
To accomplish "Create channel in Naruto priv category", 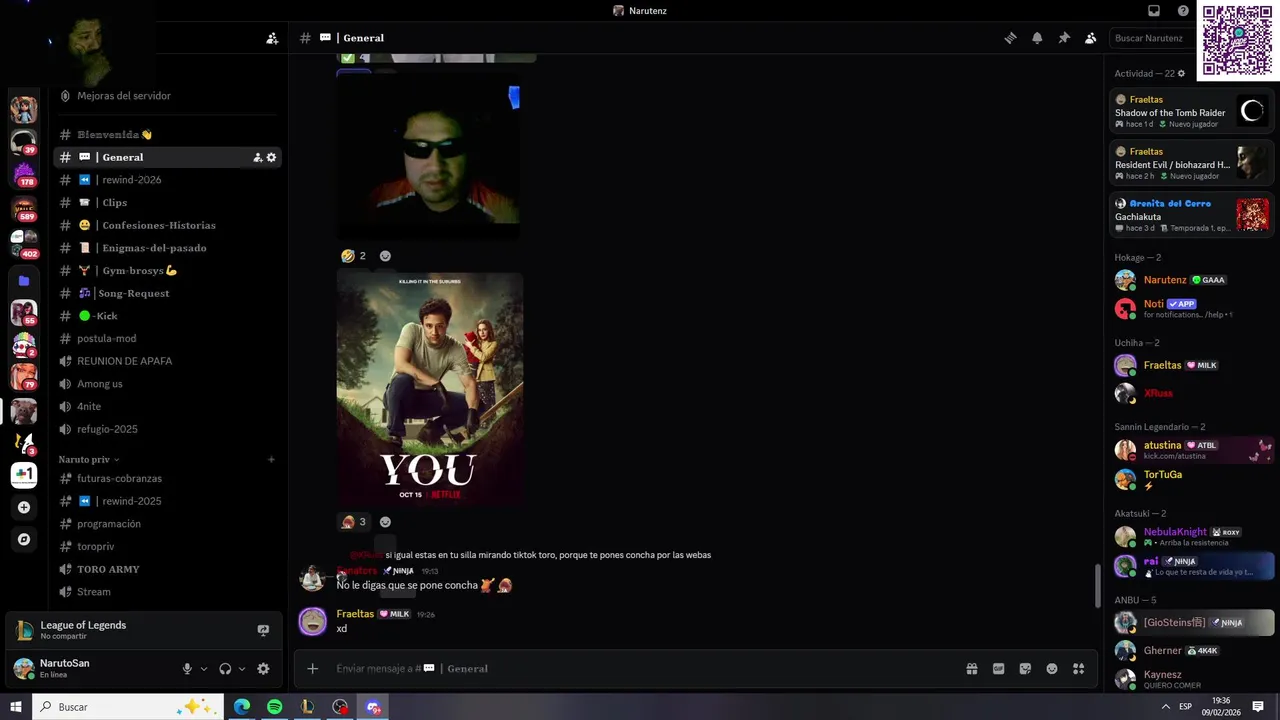I will (271, 460).
